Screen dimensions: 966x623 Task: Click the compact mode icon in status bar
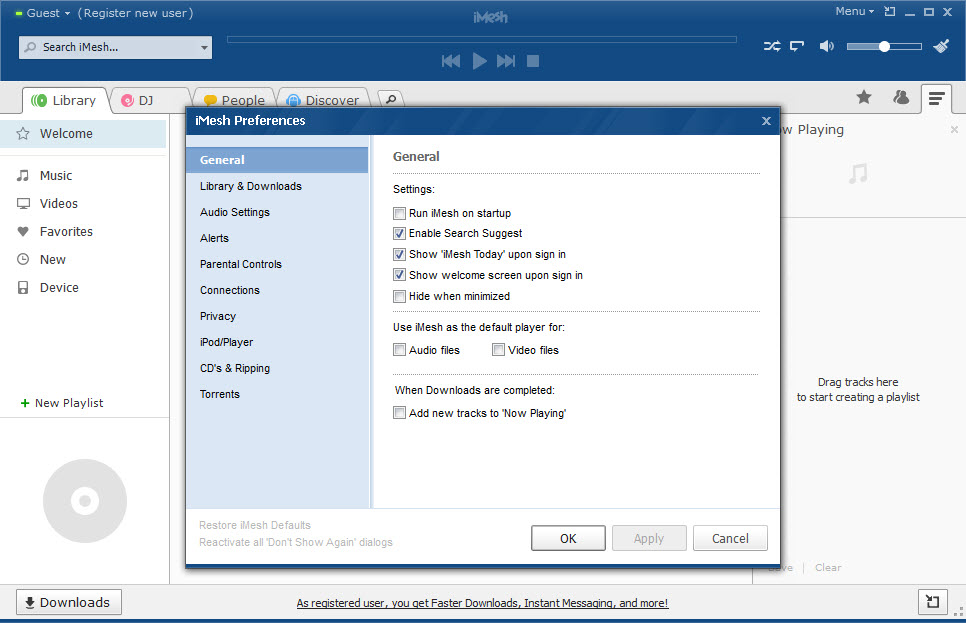(933, 601)
